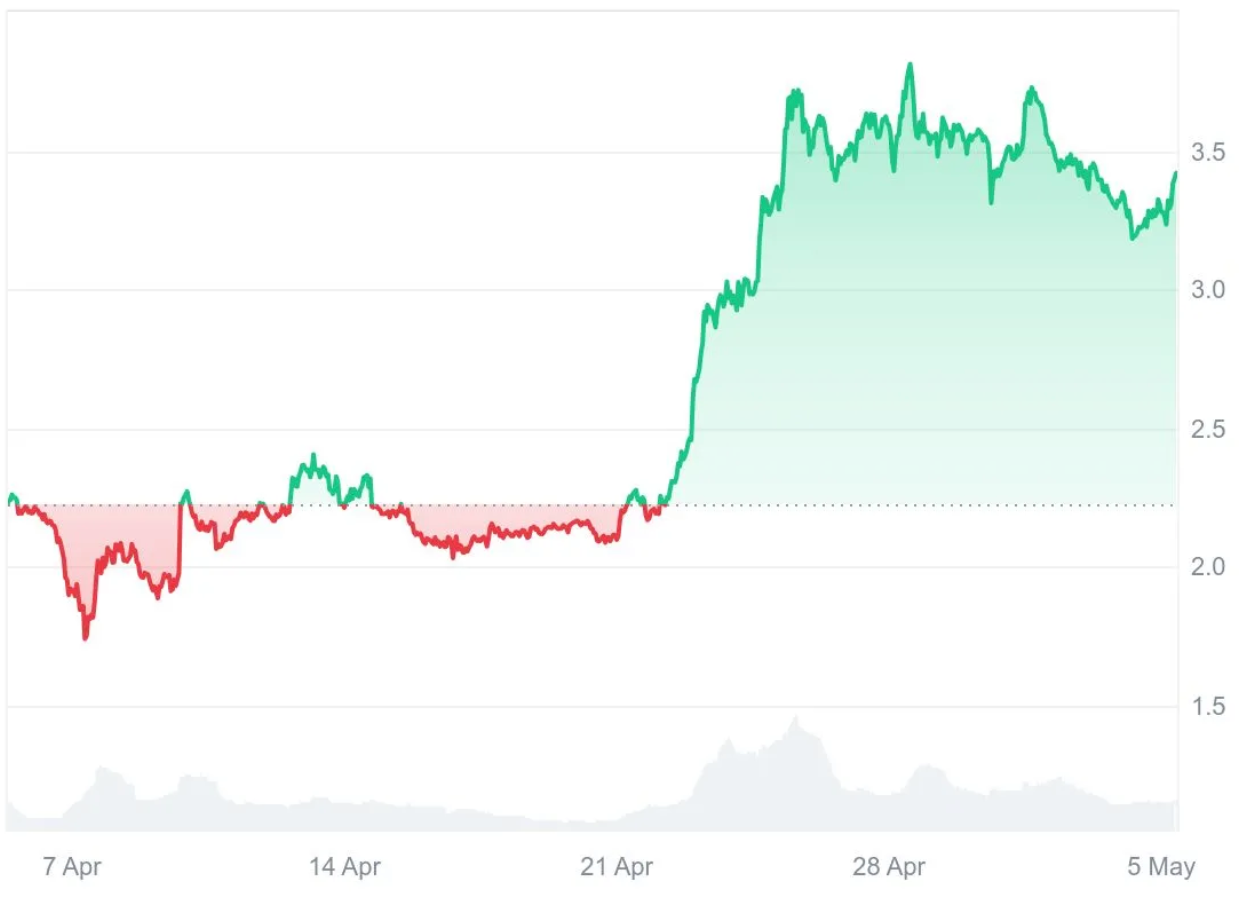Select the 14 Apr date label
This screenshot has height=912, width=1250.
[345, 866]
